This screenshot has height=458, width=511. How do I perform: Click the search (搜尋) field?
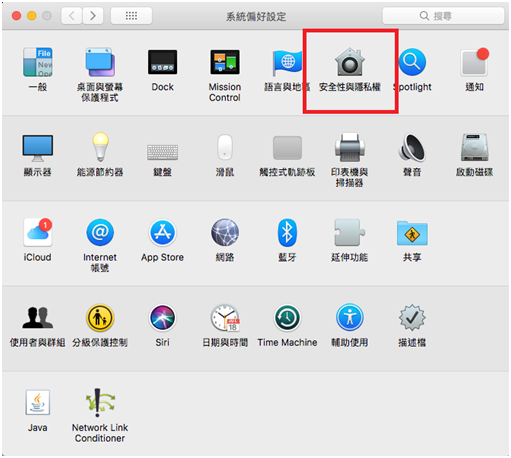pyautogui.click(x=443, y=16)
